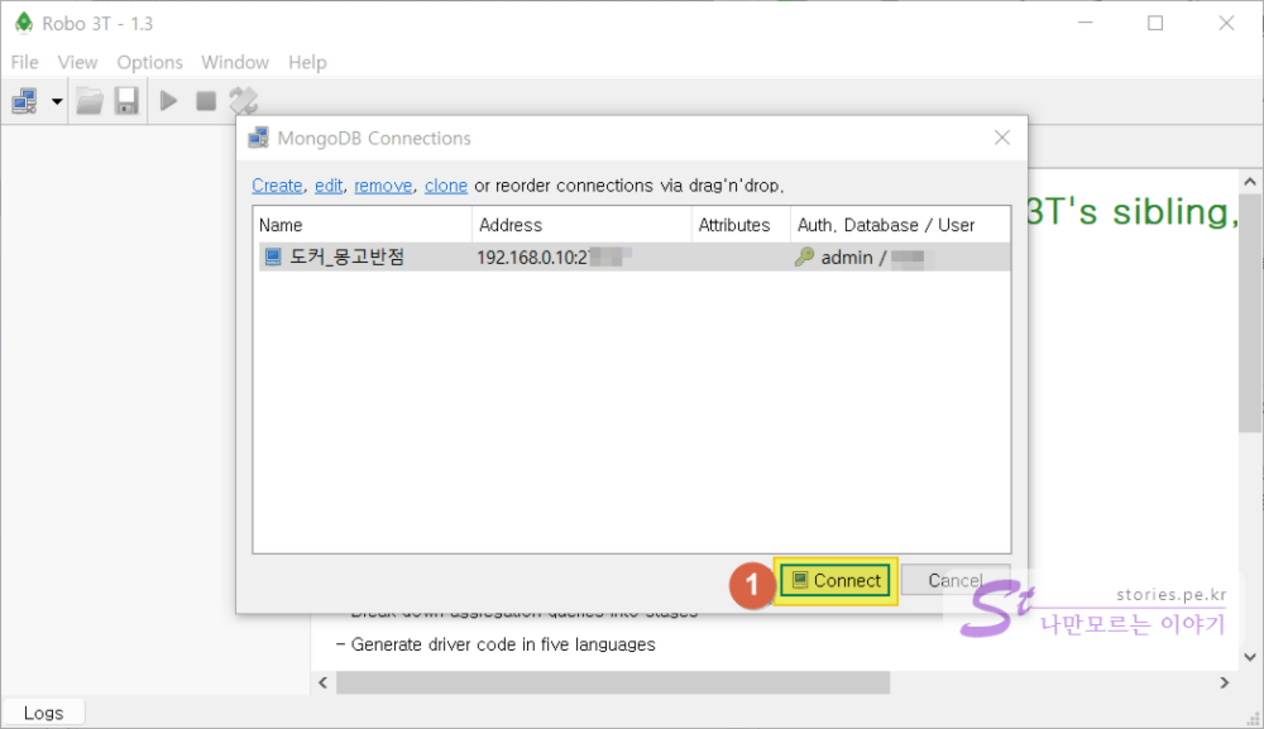
Task: Open the Window menu
Action: [235, 62]
